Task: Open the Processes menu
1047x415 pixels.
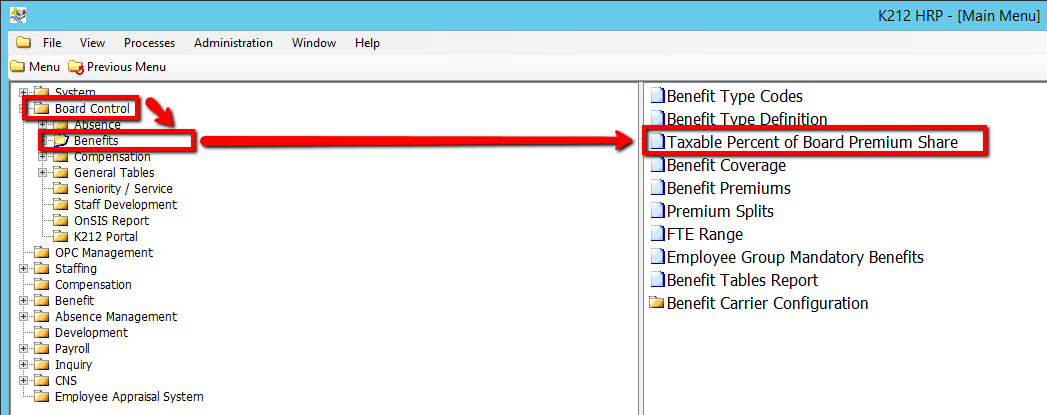Action: pyautogui.click(x=149, y=43)
